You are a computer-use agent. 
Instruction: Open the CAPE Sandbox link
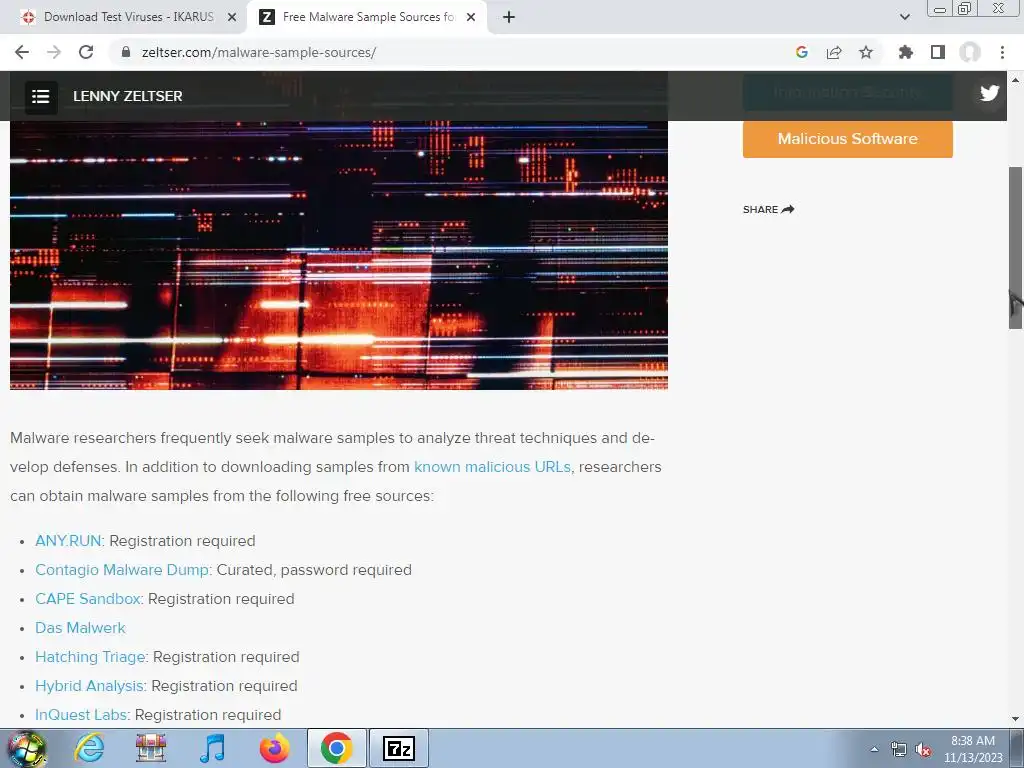coord(88,599)
